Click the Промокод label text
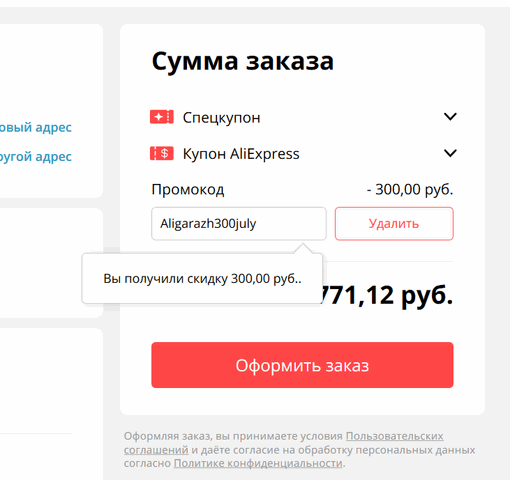The width and height of the screenshot is (510, 480). point(188,189)
